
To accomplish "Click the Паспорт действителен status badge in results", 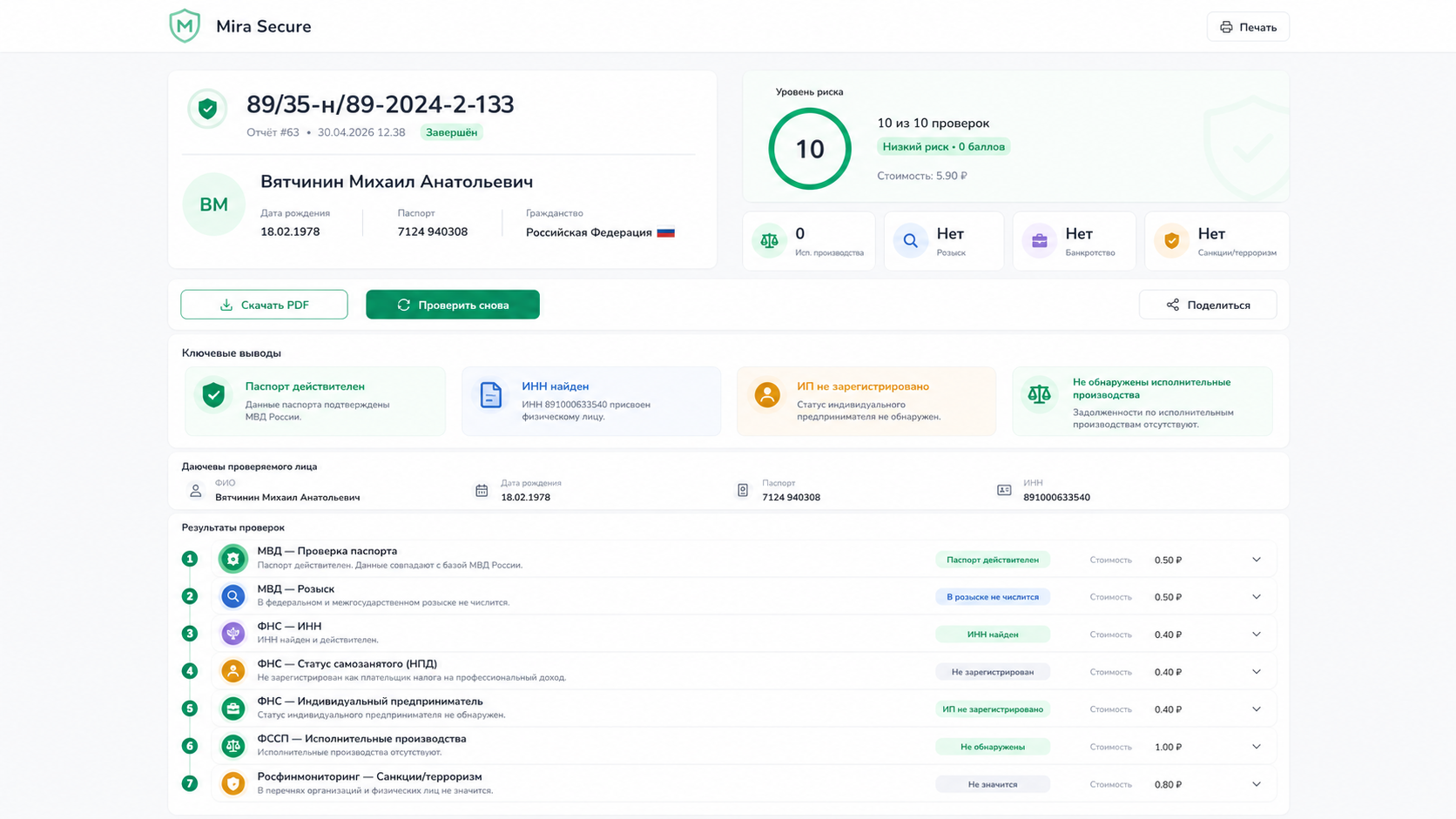I will (x=993, y=560).
